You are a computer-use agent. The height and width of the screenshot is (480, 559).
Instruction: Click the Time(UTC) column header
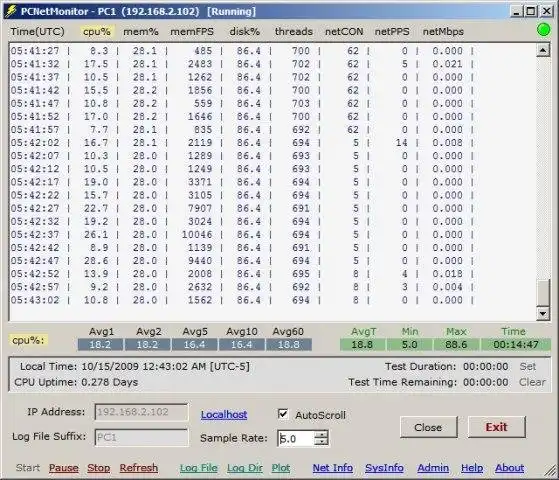(x=37, y=31)
